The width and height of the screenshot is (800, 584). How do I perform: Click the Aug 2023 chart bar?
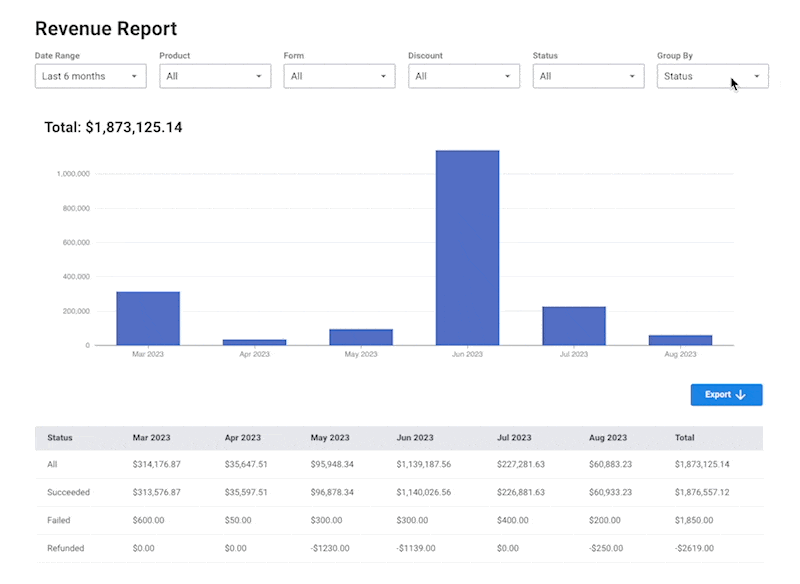coord(681,340)
